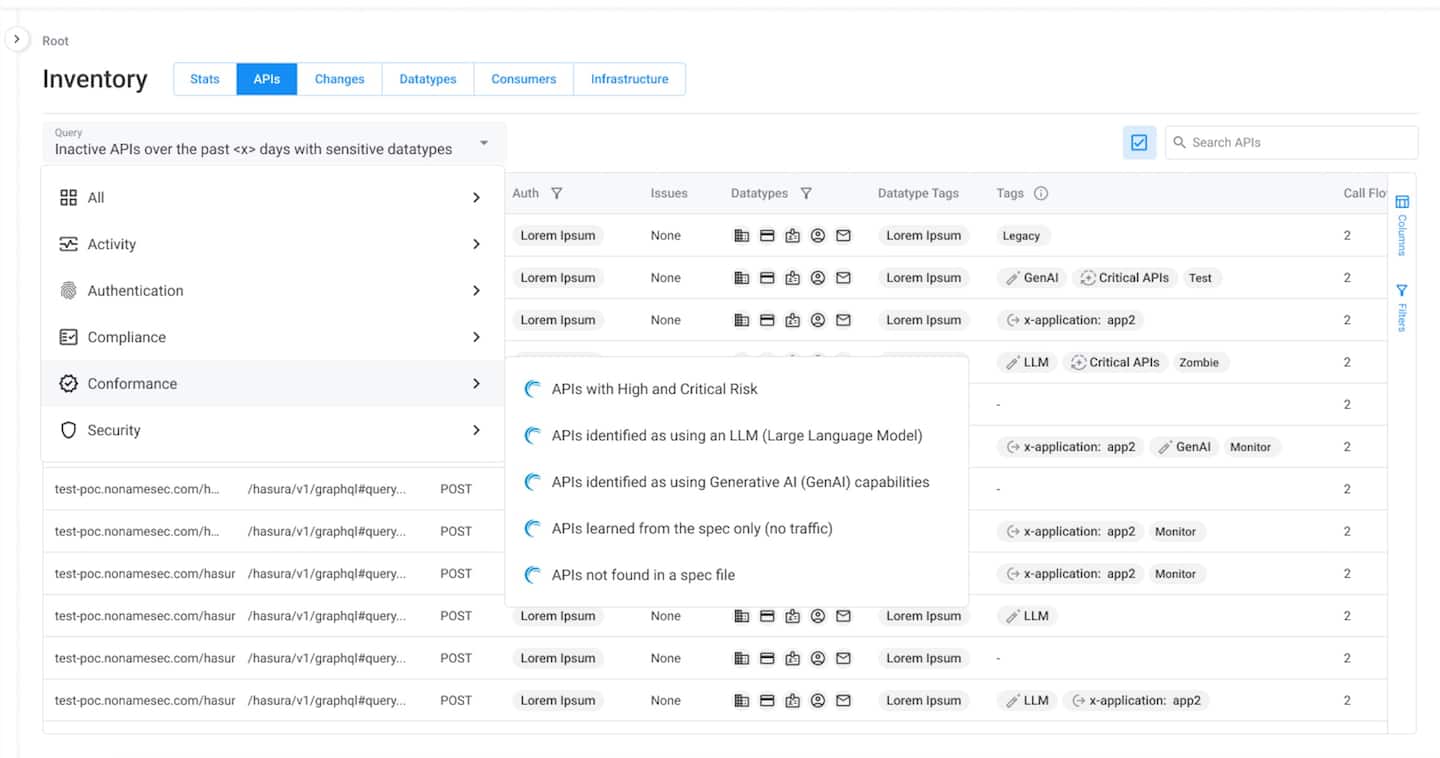Click the credit card datatype icon in Legacy row
Image resolution: width=1440 pixels, height=758 pixels.
coord(767,236)
